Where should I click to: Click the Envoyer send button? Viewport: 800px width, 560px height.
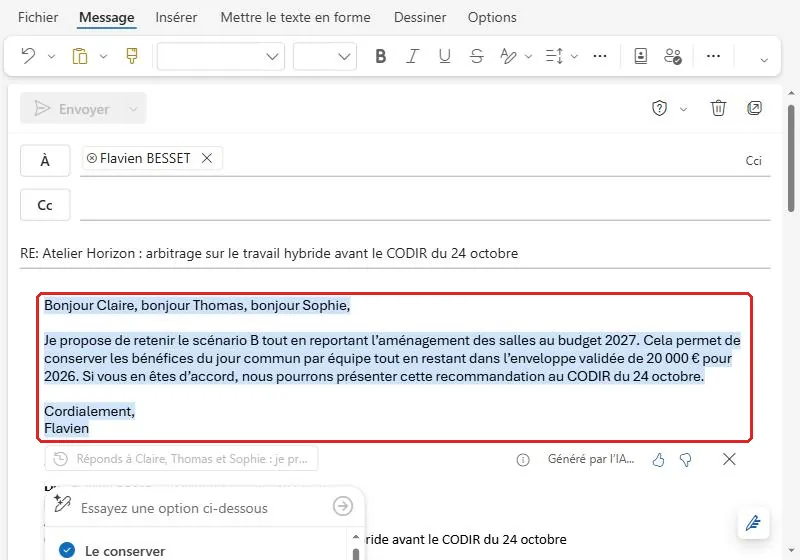[72, 109]
